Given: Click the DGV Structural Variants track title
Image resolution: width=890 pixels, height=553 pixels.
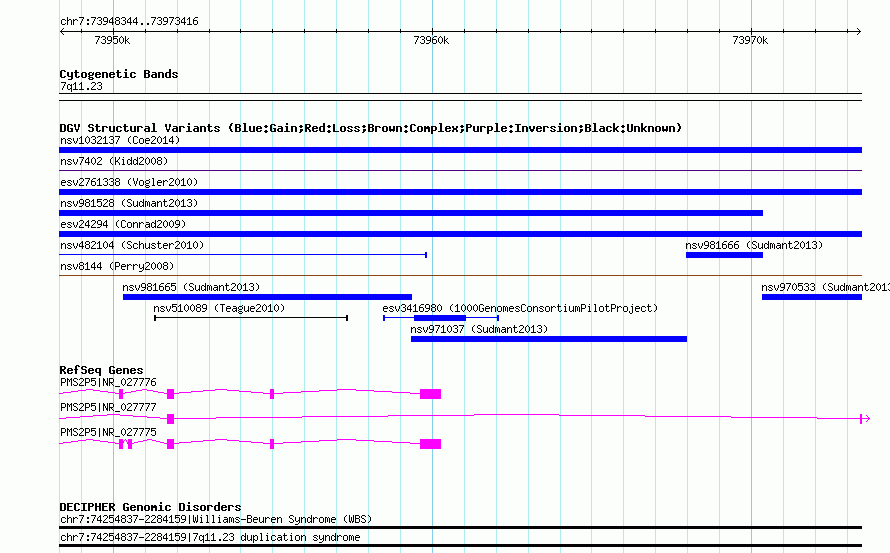Looking at the screenshot, I should [370, 128].
